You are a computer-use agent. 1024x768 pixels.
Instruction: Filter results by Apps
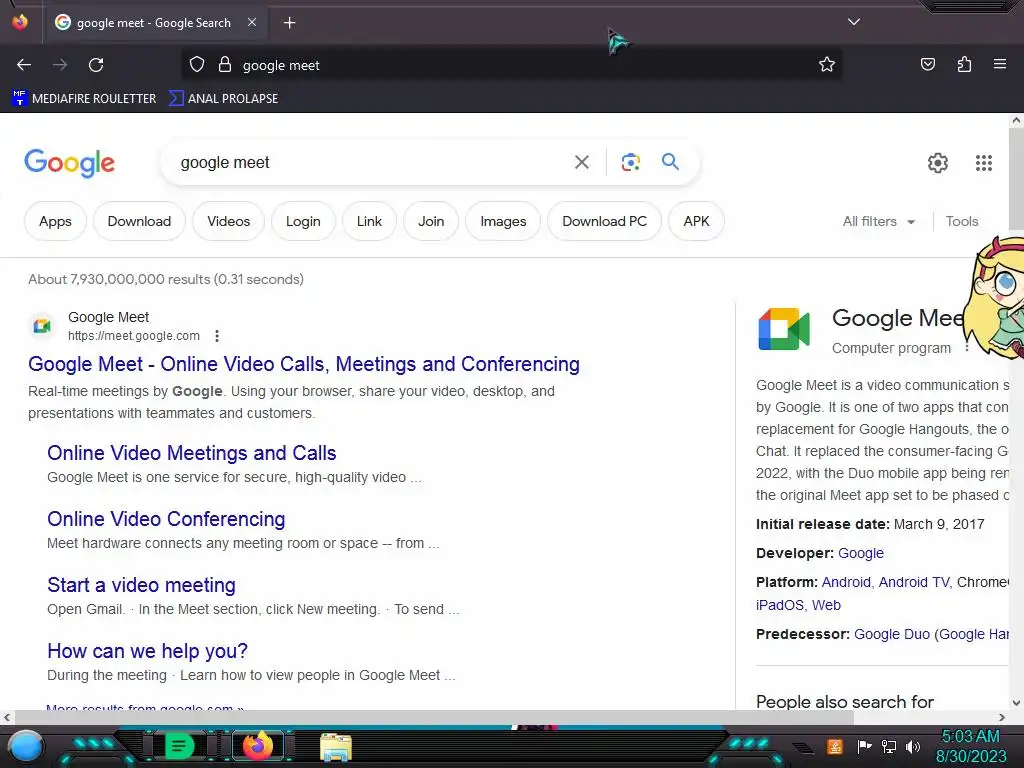(55, 221)
